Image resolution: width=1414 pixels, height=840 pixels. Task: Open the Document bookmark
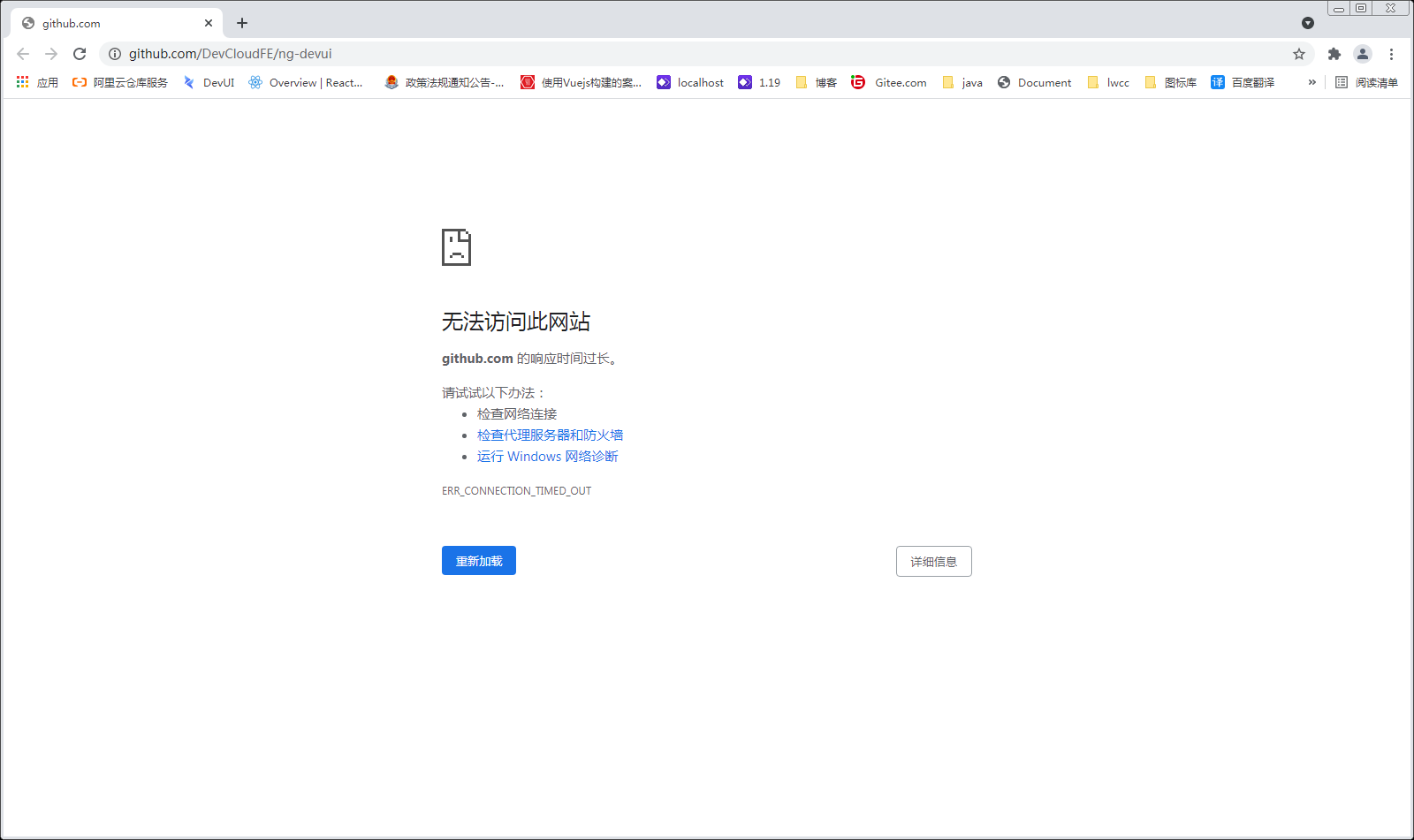tap(1035, 82)
